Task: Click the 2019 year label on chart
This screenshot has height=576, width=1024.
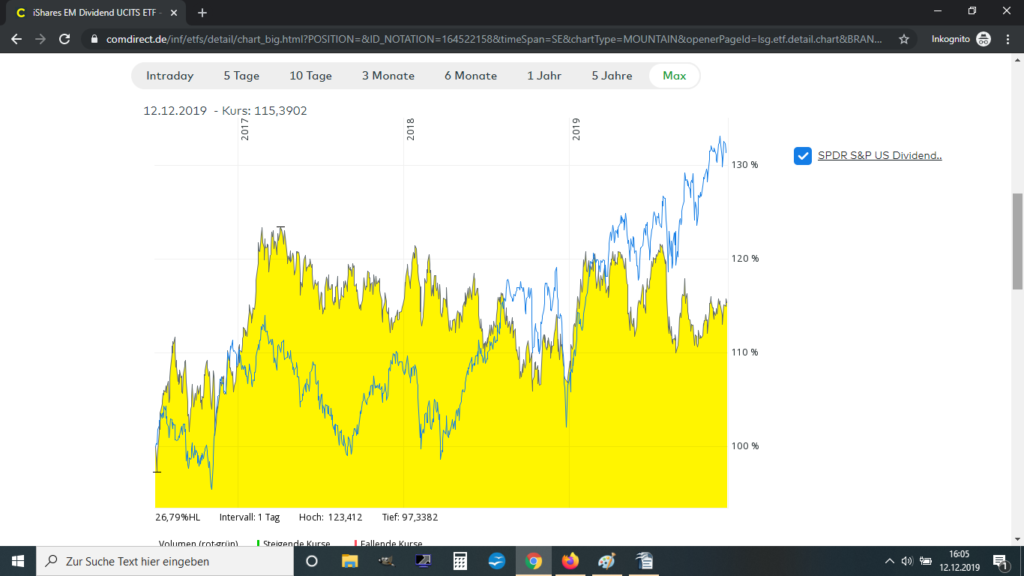Action: point(576,129)
